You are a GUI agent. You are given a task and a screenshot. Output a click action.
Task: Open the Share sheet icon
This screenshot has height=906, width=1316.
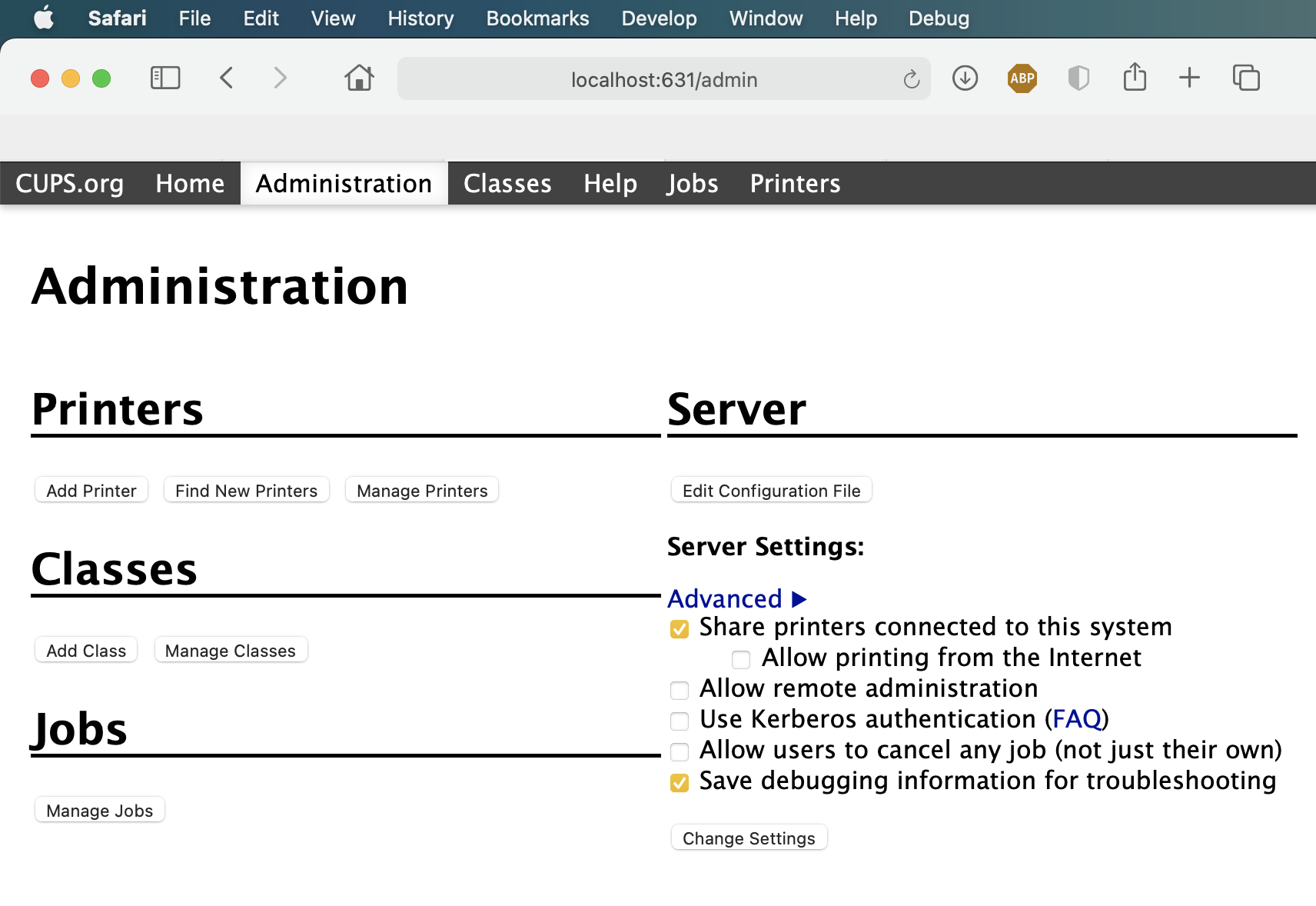click(x=1135, y=78)
